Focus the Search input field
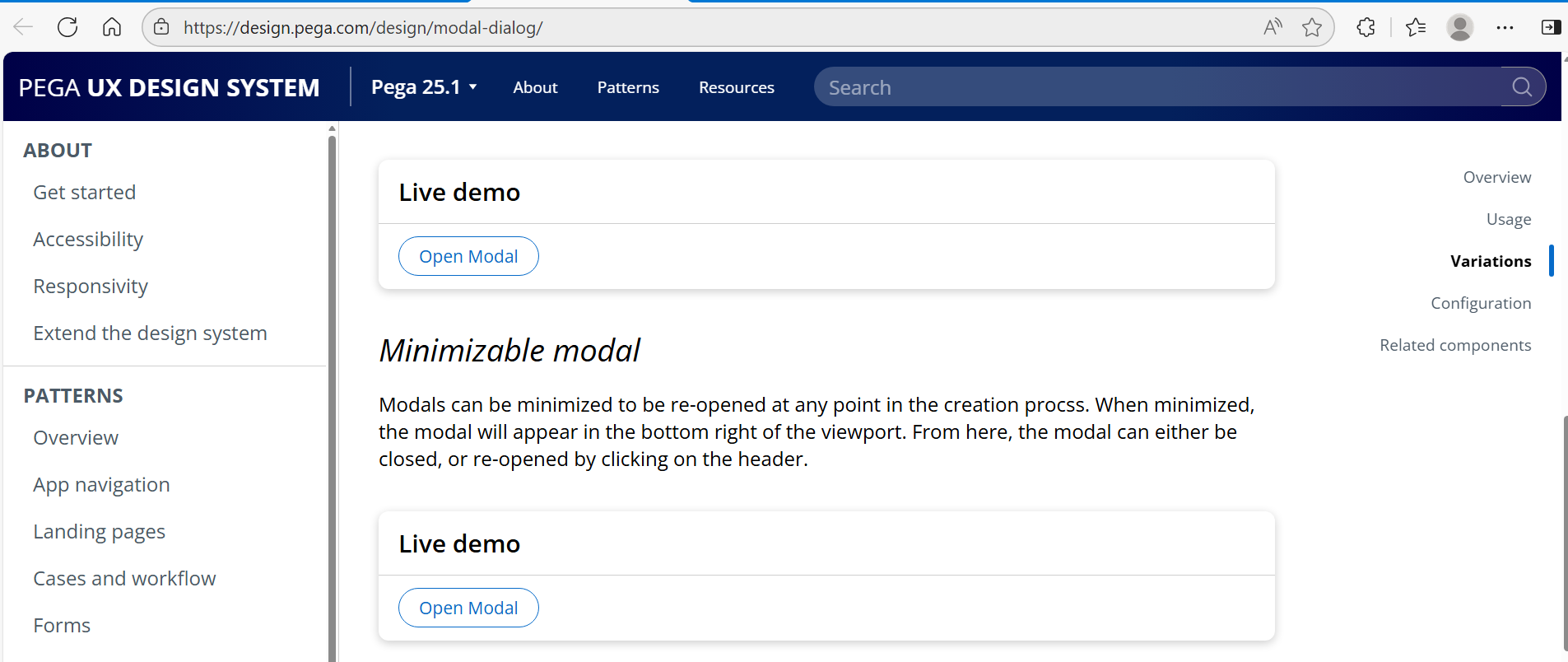The height and width of the screenshot is (662, 1568). coord(1152,87)
